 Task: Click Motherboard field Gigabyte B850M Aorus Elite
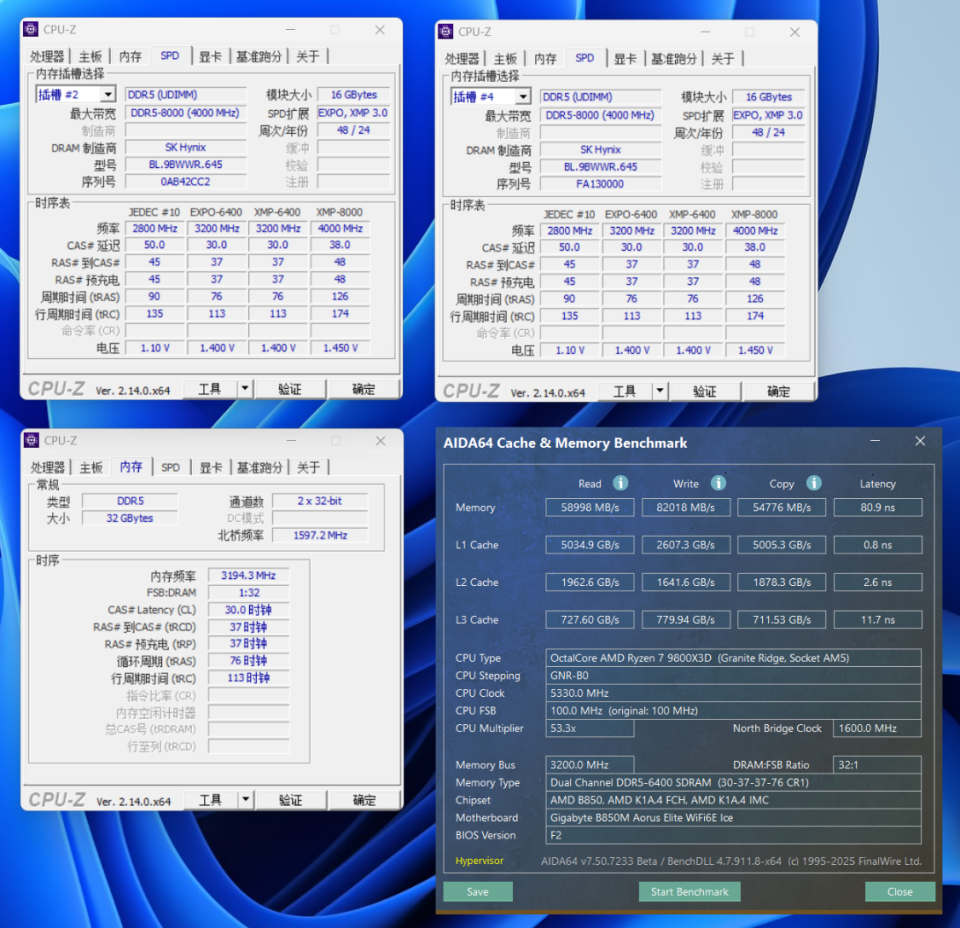[x=733, y=818]
